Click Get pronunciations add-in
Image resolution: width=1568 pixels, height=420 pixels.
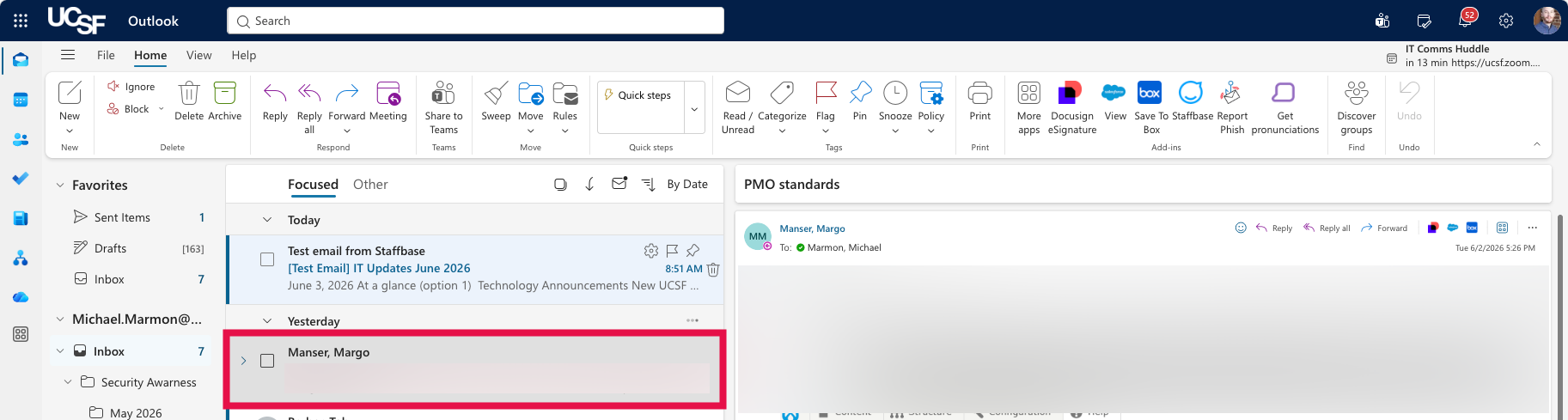[1284, 107]
